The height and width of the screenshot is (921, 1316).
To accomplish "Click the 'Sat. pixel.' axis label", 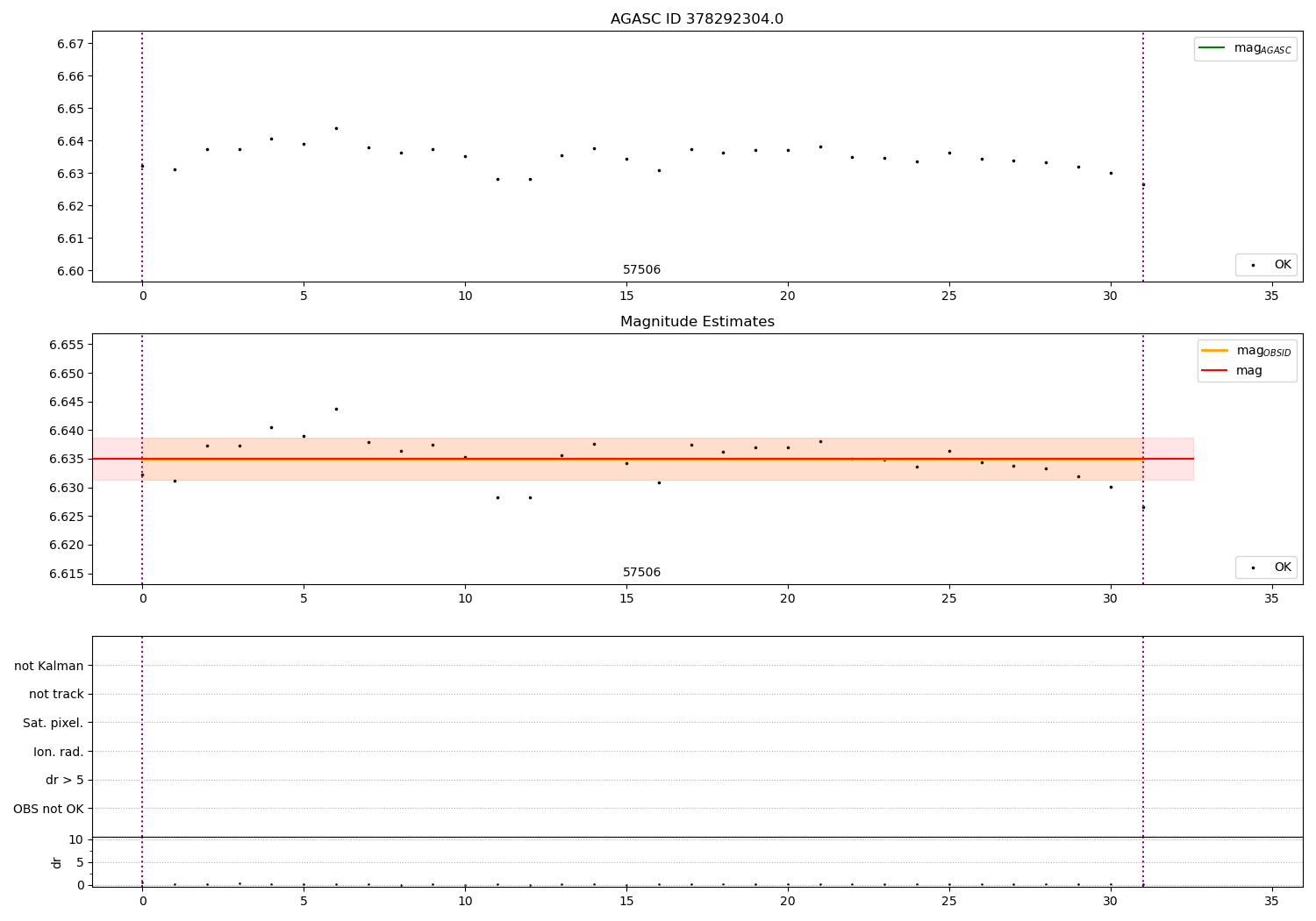I will pos(54,724).
